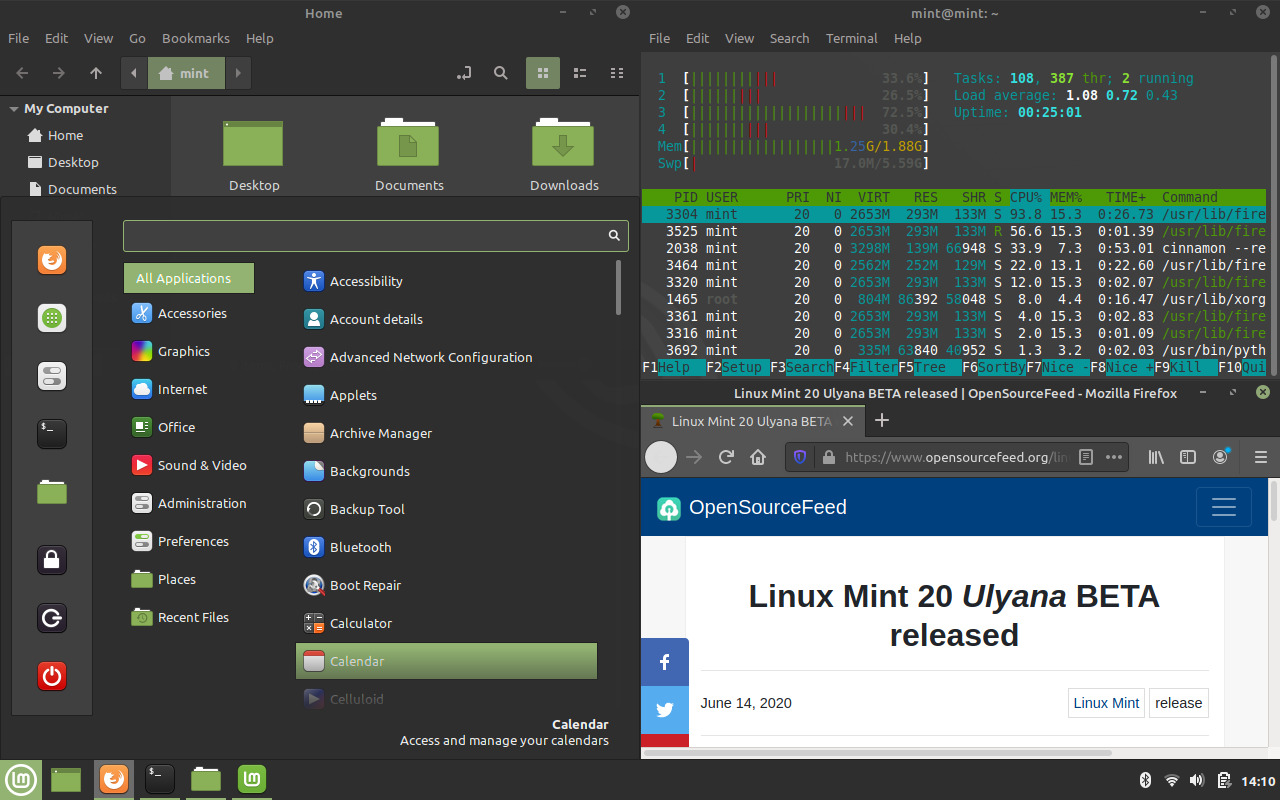The image size is (1280, 800).
Task: Open Terminal favorite in menu sidebar
Action: click(x=52, y=434)
